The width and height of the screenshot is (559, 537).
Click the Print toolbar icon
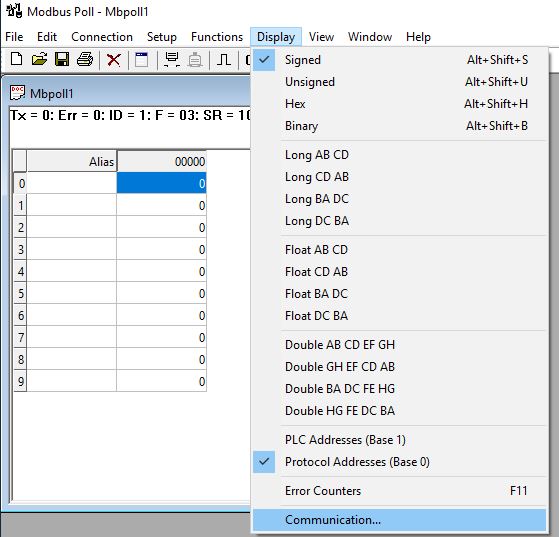85,59
